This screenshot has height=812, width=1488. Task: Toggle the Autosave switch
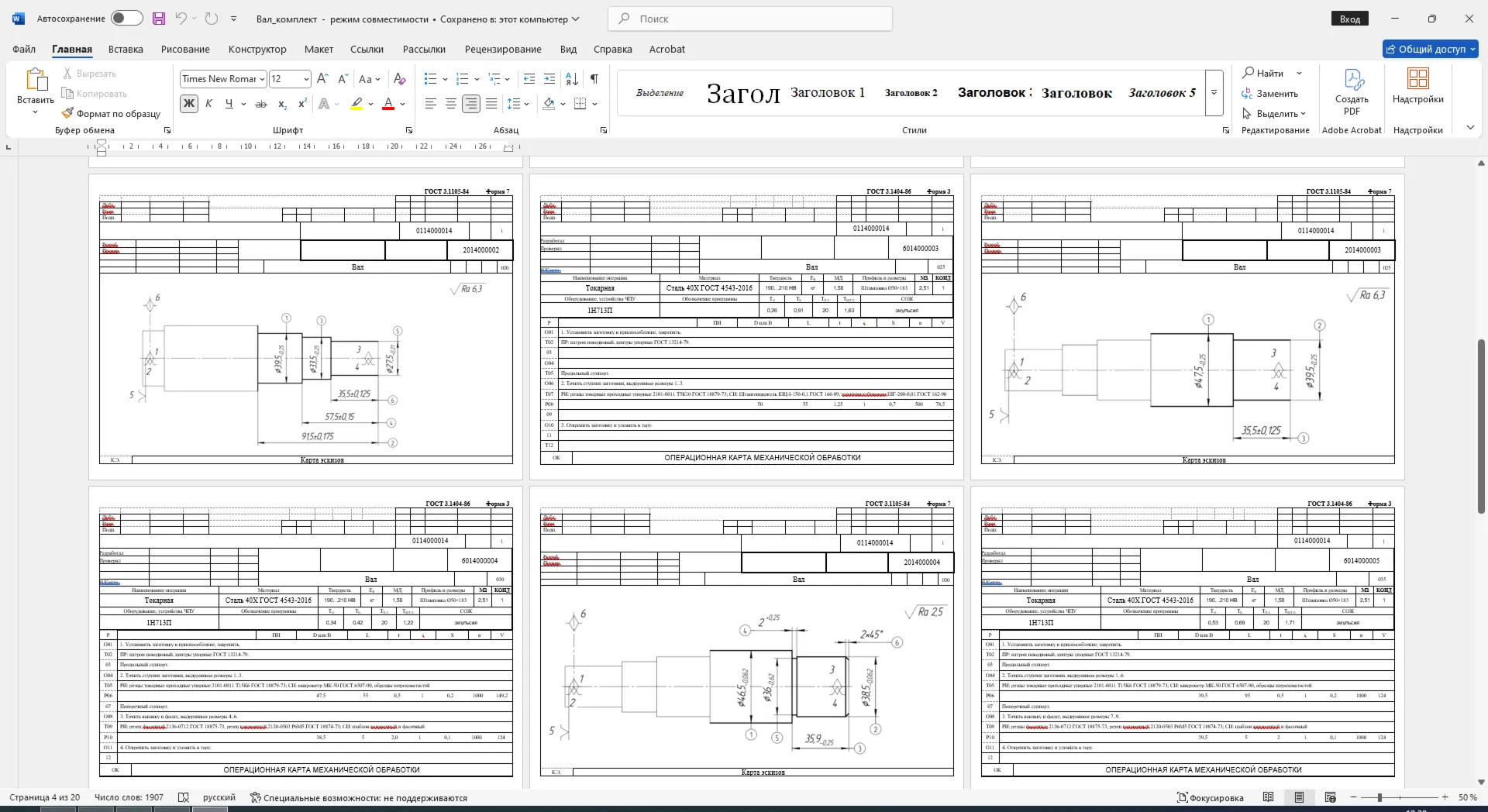126,19
